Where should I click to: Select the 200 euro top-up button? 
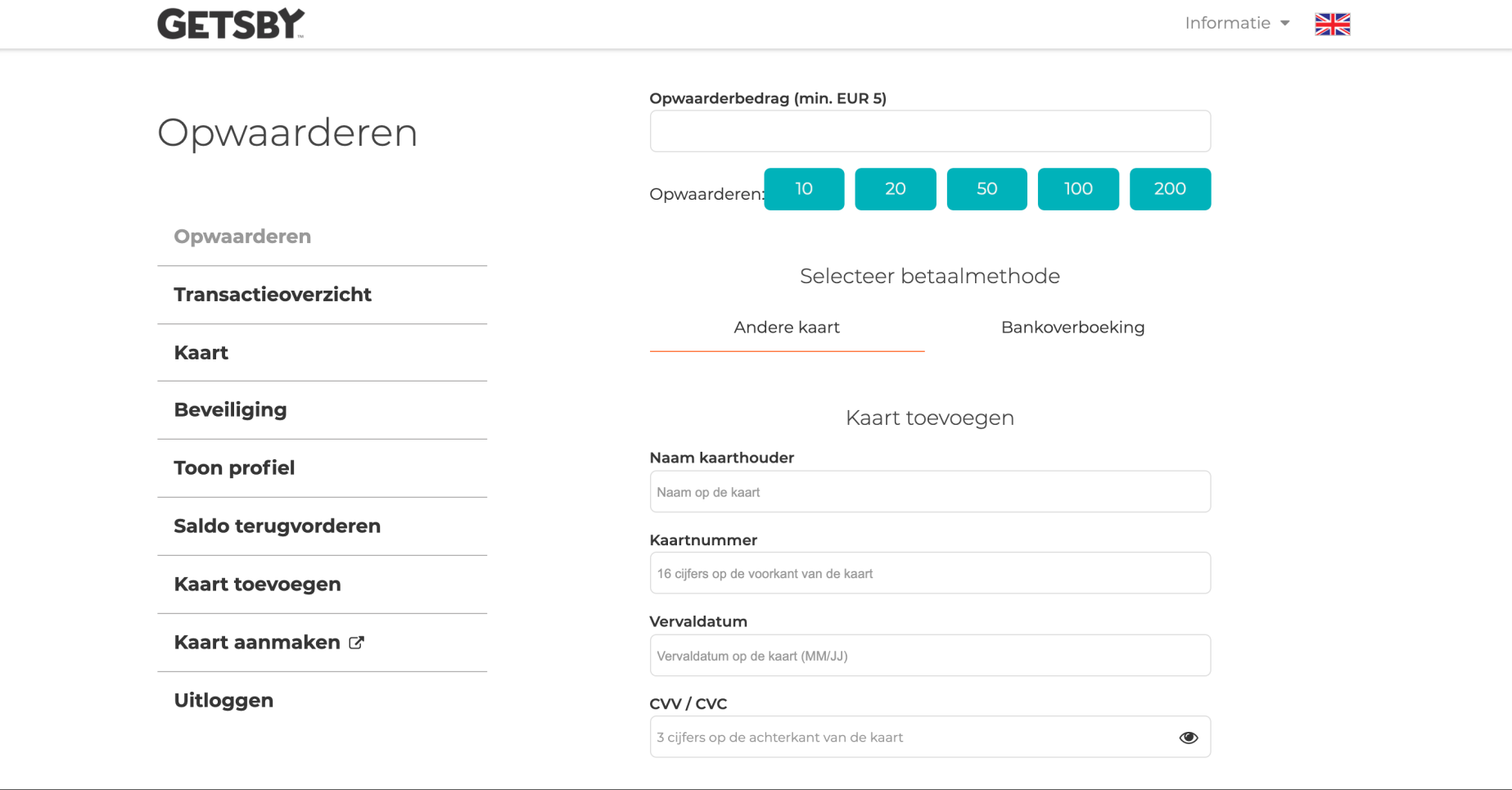point(1170,189)
